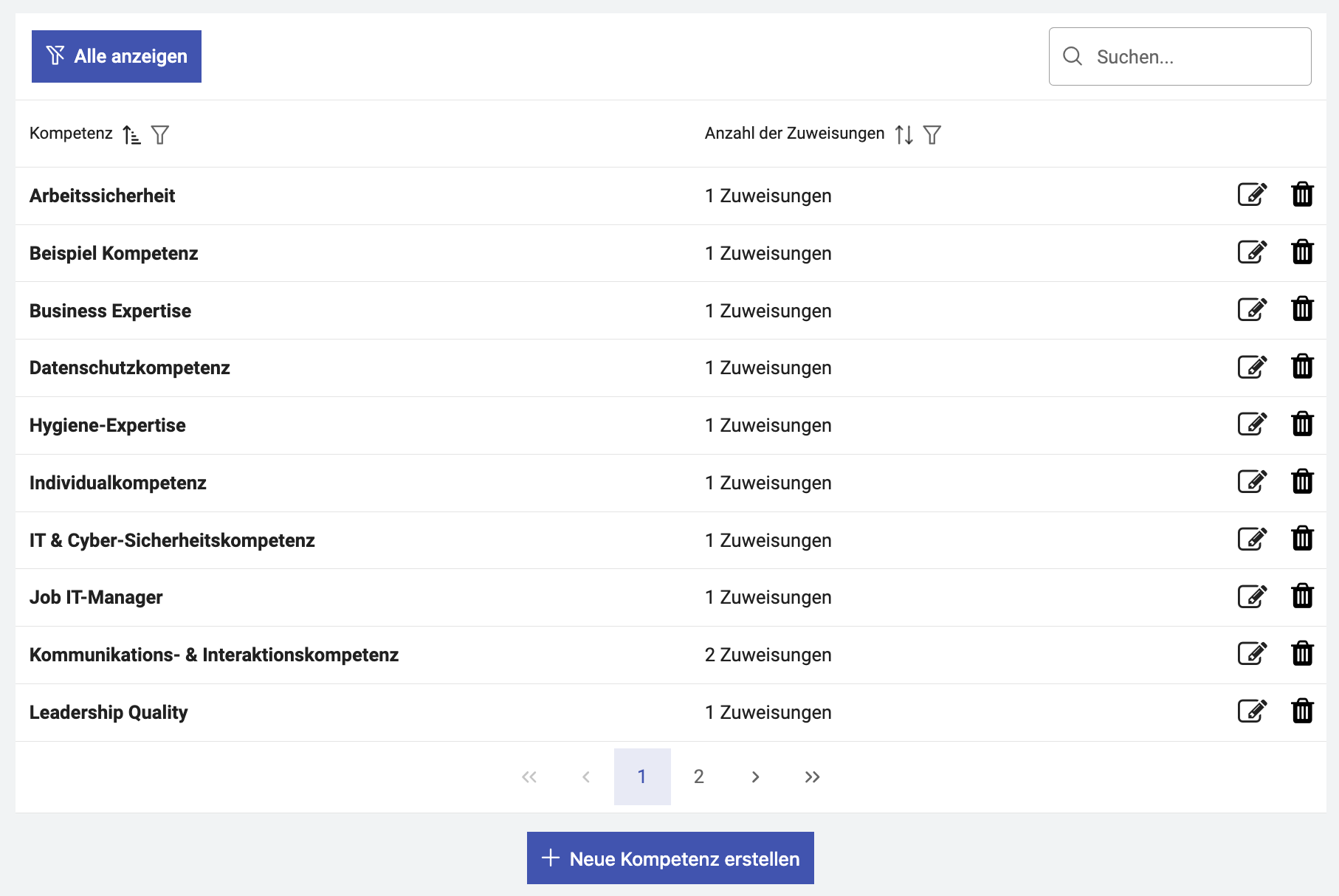Viewport: 1339px width, 896px height.
Task: Open the Kompetenz column filter
Action: [160, 134]
